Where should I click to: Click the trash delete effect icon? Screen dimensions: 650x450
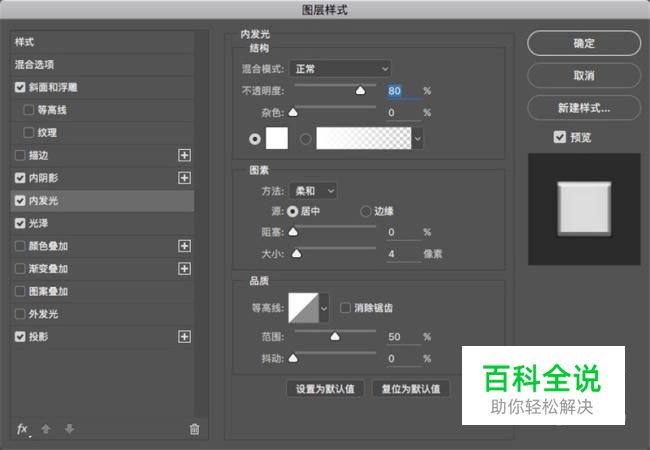point(194,429)
